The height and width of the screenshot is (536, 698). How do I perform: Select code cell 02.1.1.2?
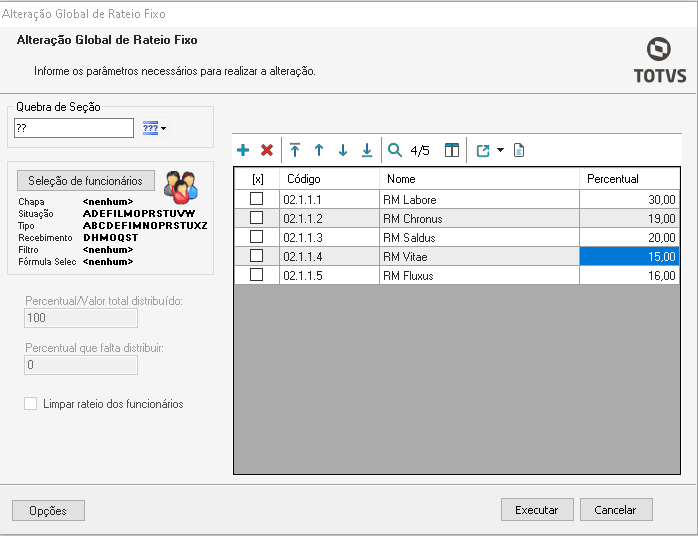point(329,219)
